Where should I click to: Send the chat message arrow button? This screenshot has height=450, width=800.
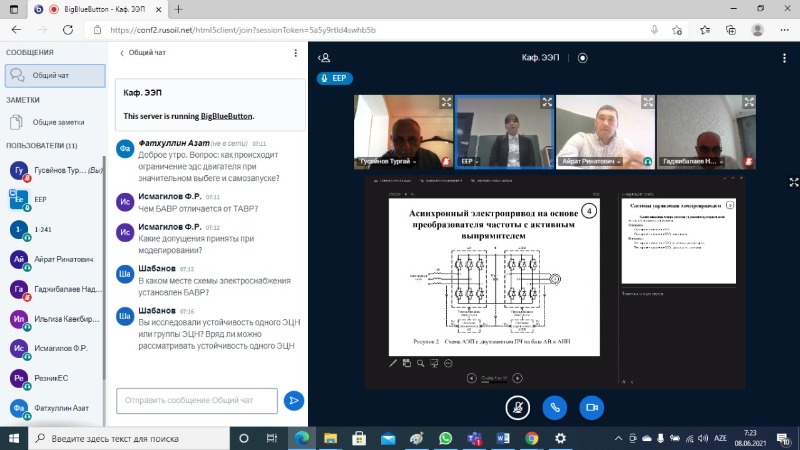tap(293, 401)
